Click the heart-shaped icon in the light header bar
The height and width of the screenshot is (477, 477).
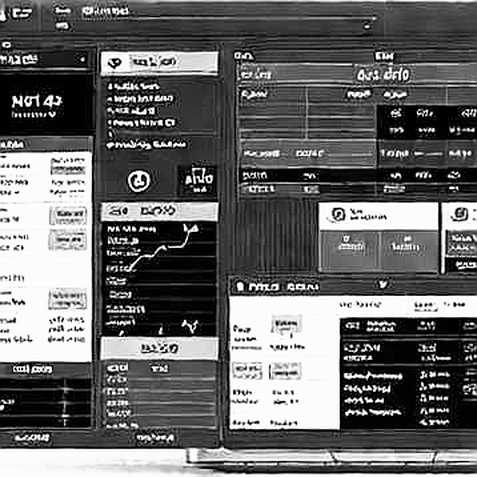pyautogui.click(x=115, y=63)
